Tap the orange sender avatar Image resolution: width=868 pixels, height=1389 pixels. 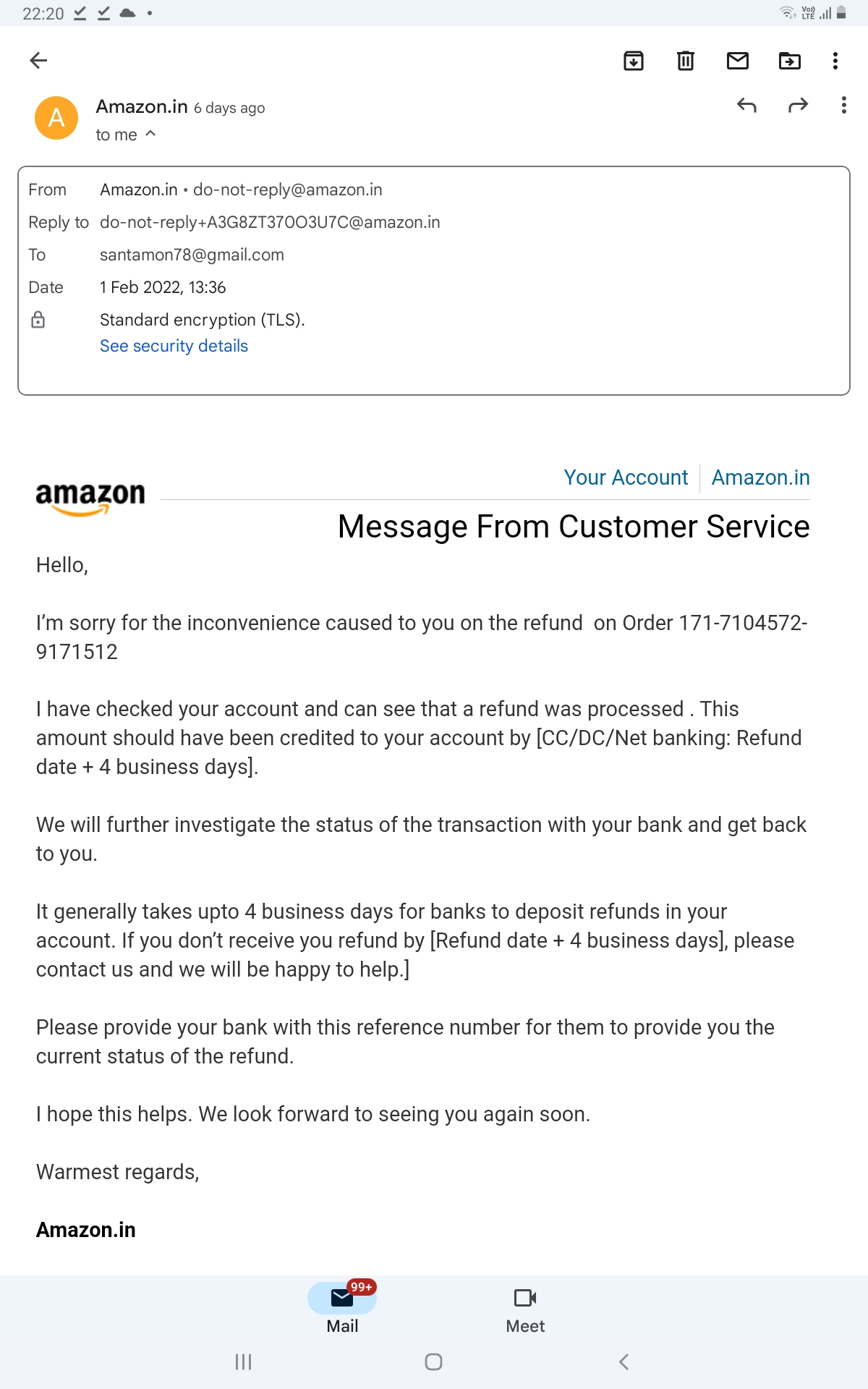(56, 117)
